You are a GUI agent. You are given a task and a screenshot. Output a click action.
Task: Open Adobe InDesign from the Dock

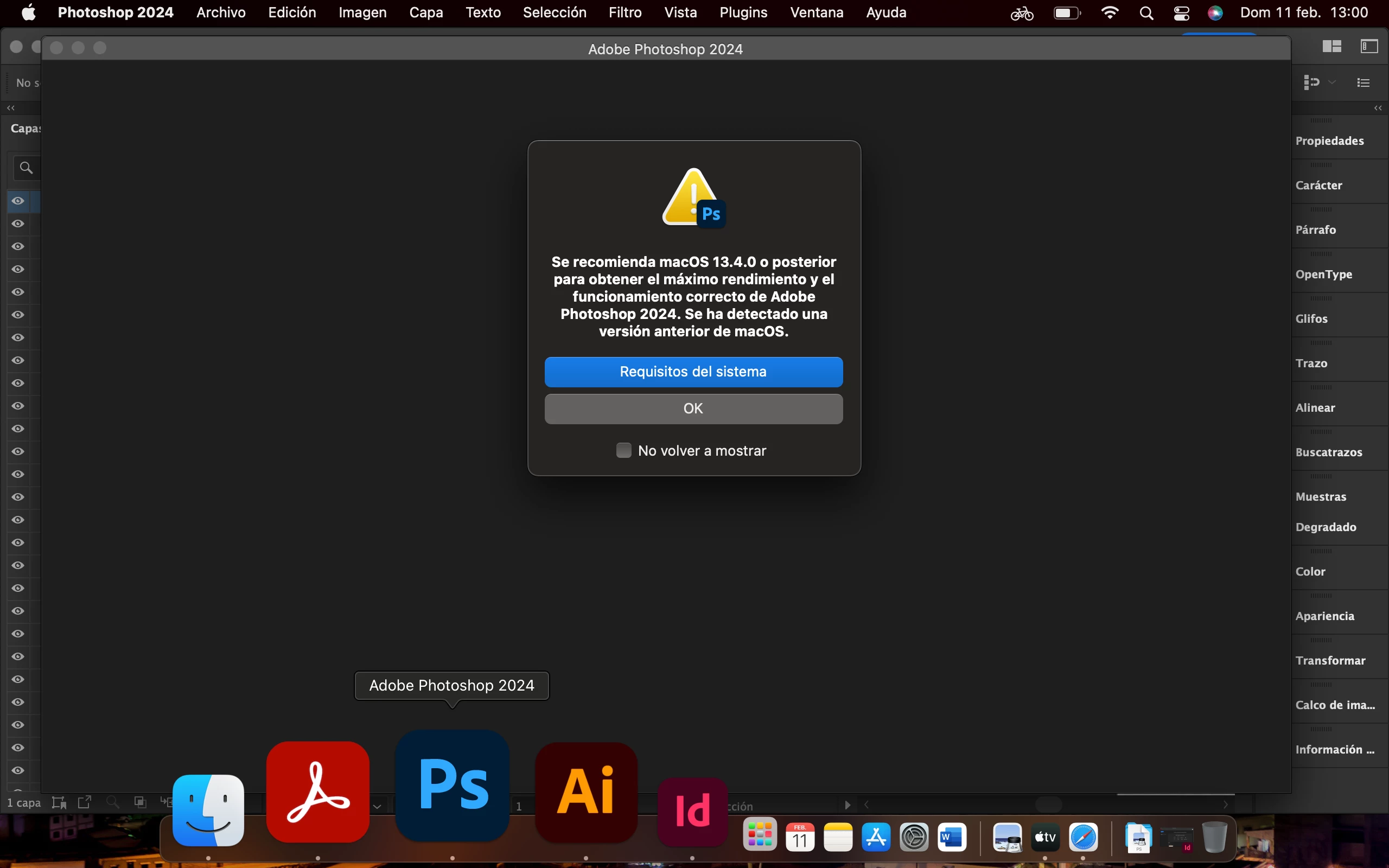[x=692, y=810]
